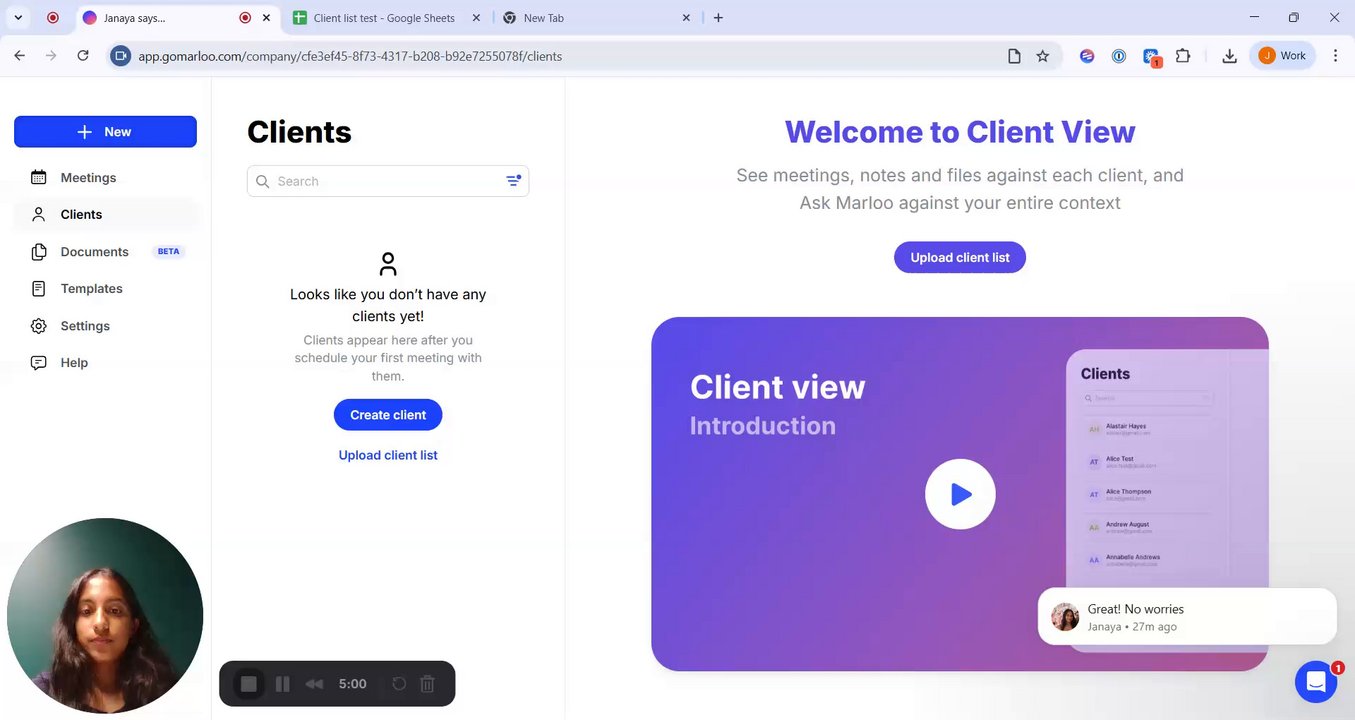This screenshot has width=1355, height=720.
Task: Bookmark this page with the star icon
Action: (x=1043, y=56)
